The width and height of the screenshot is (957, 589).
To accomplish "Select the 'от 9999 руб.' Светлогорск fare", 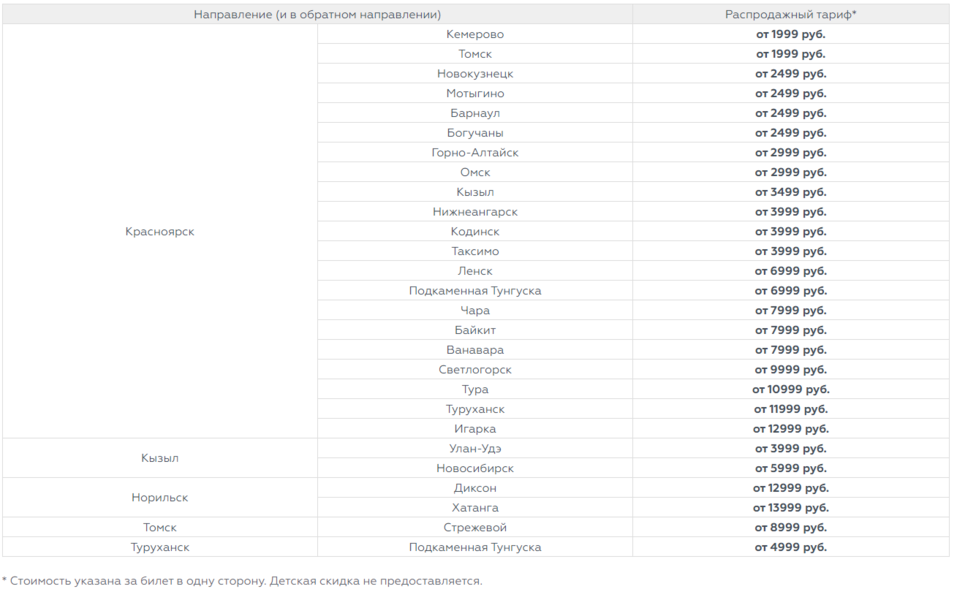I will pos(791,370).
